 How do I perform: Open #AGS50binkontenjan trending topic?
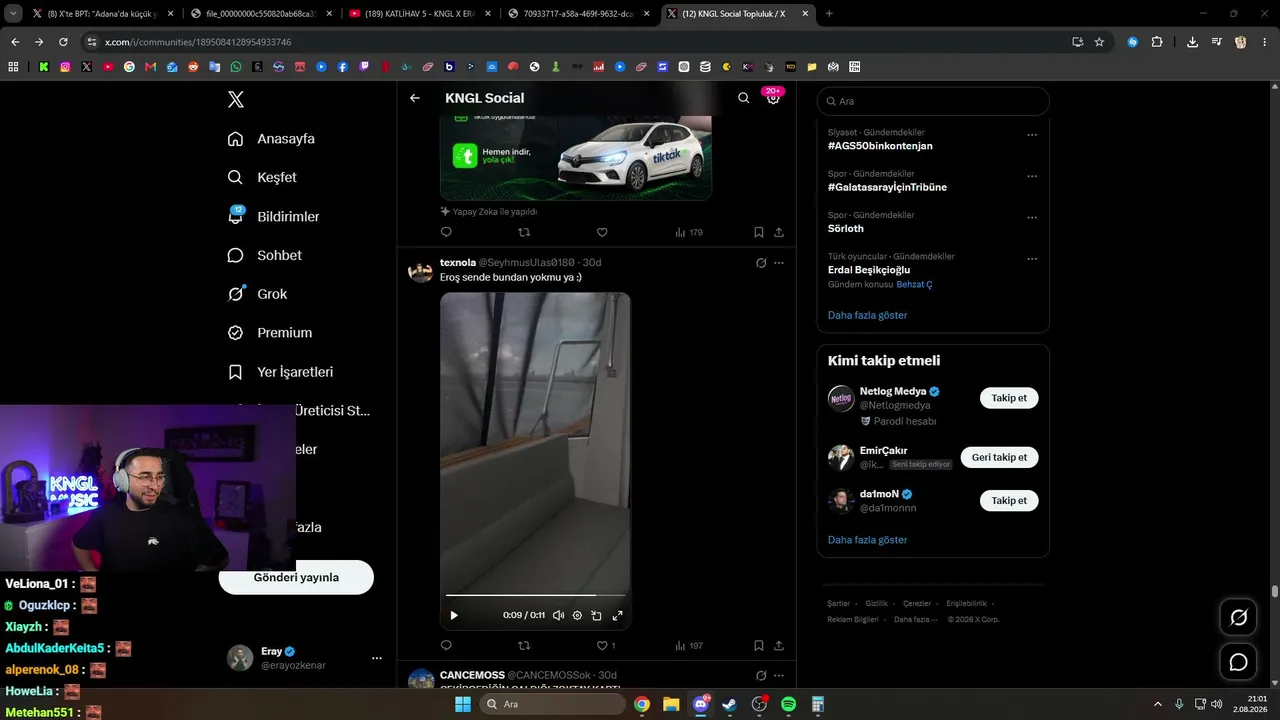880,146
